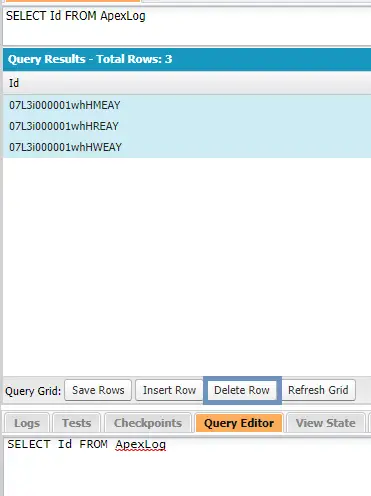Click the Query Results header bar
The width and height of the screenshot is (371, 496).
pyautogui.click(x=187, y=59)
